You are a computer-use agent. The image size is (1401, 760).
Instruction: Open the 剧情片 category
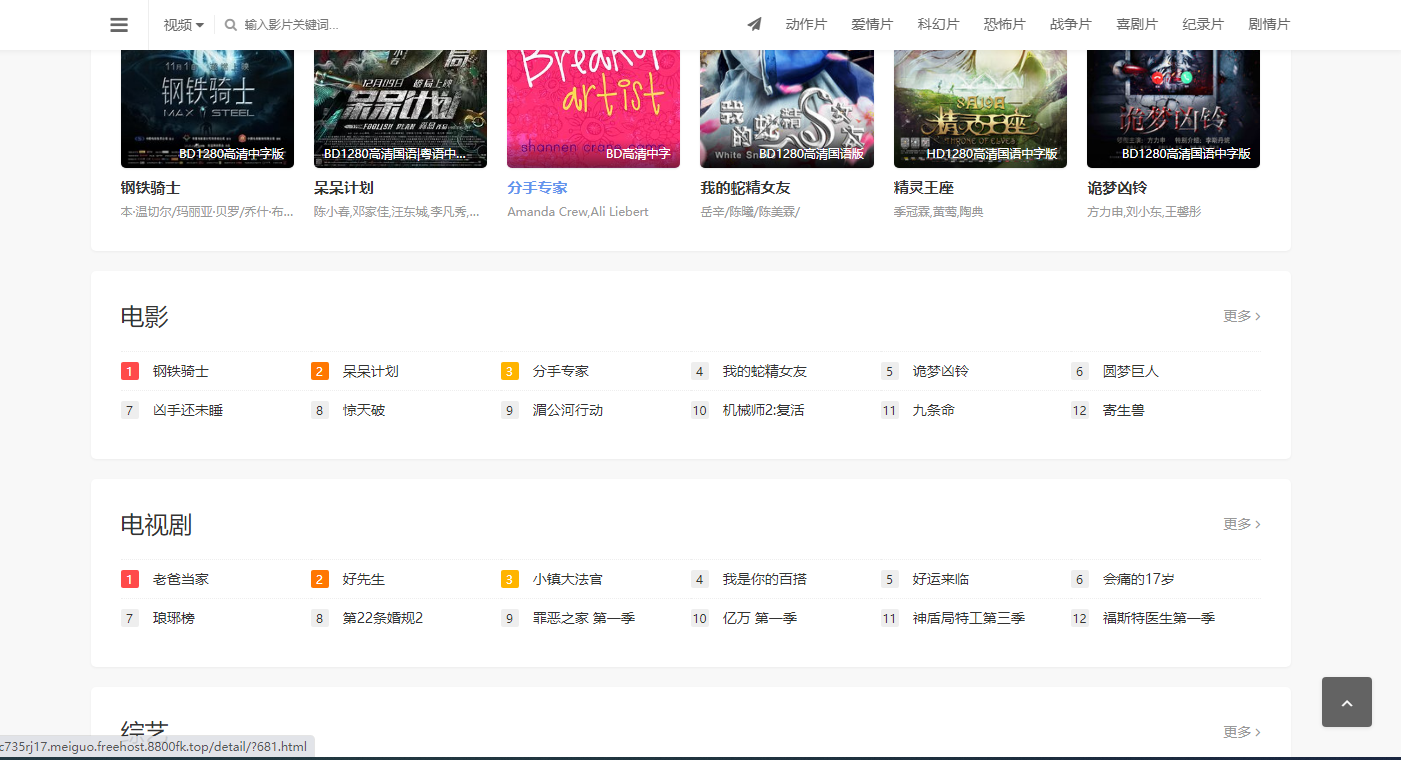point(1269,24)
